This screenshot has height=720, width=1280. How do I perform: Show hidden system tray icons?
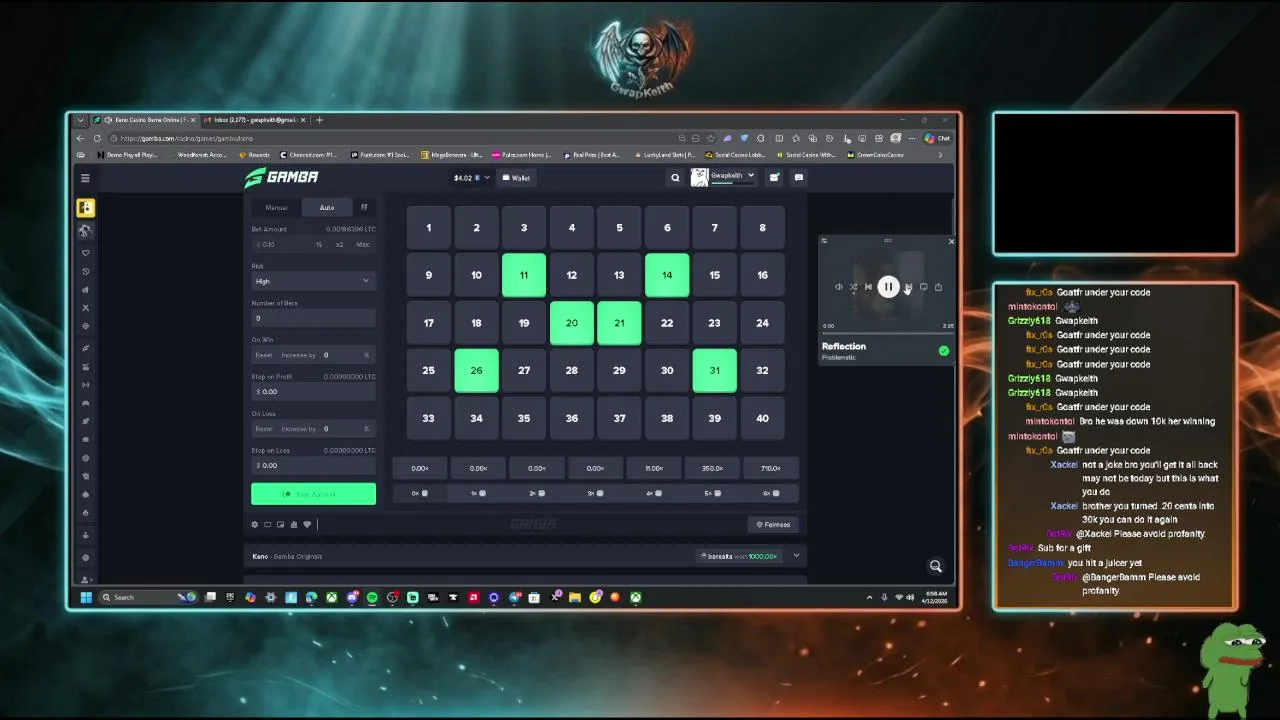[869, 597]
